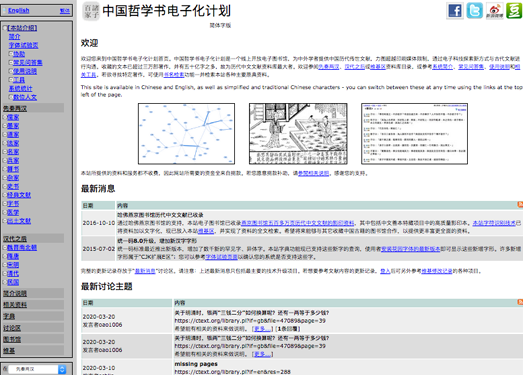Select the 2016-10-10 news date cell
523x375 pixels.
(x=99, y=223)
